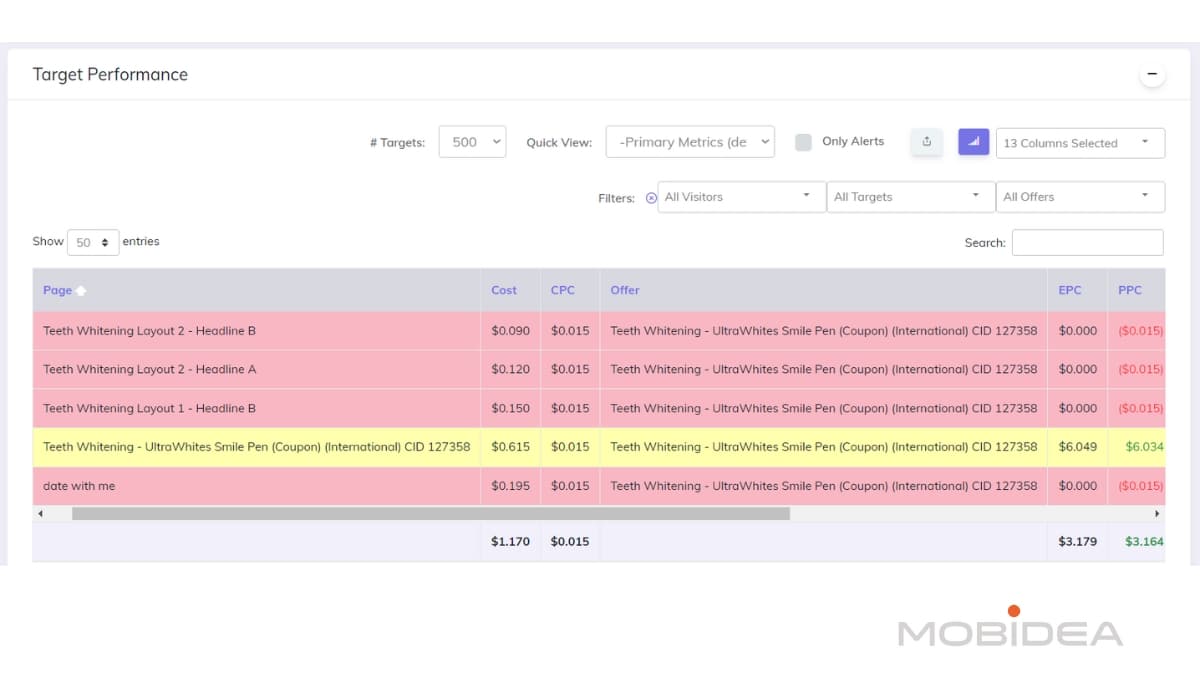This screenshot has height=700, width=1200.
Task: Click the Offer cell in the Layout 2 Headline B row
Action: click(824, 331)
